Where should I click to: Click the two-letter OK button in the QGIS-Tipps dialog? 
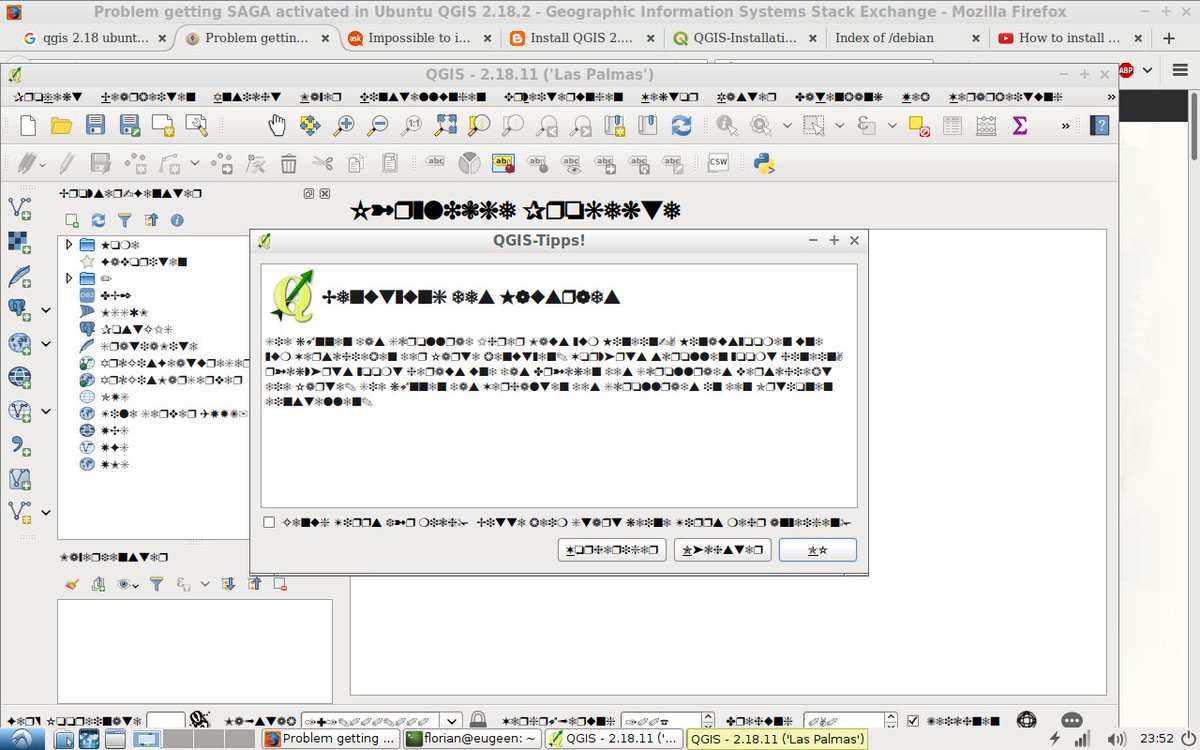point(817,550)
